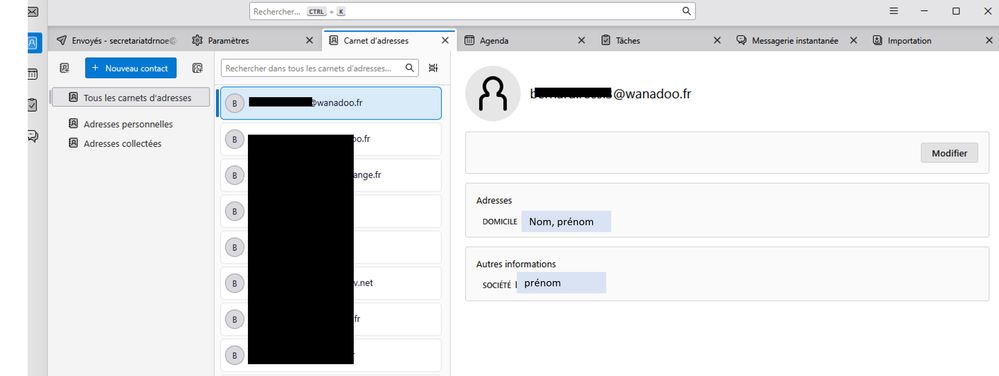Viewport: 999px width, 376px height.
Task: Switch to the Envoyés tab
Action: pyautogui.click(x=117, y=40)
